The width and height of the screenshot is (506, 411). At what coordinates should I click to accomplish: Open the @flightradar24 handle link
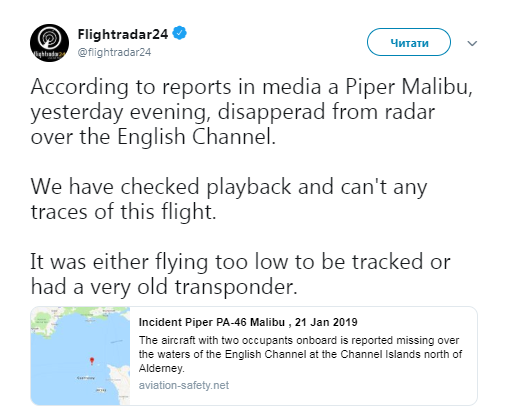tap(114, 52)
